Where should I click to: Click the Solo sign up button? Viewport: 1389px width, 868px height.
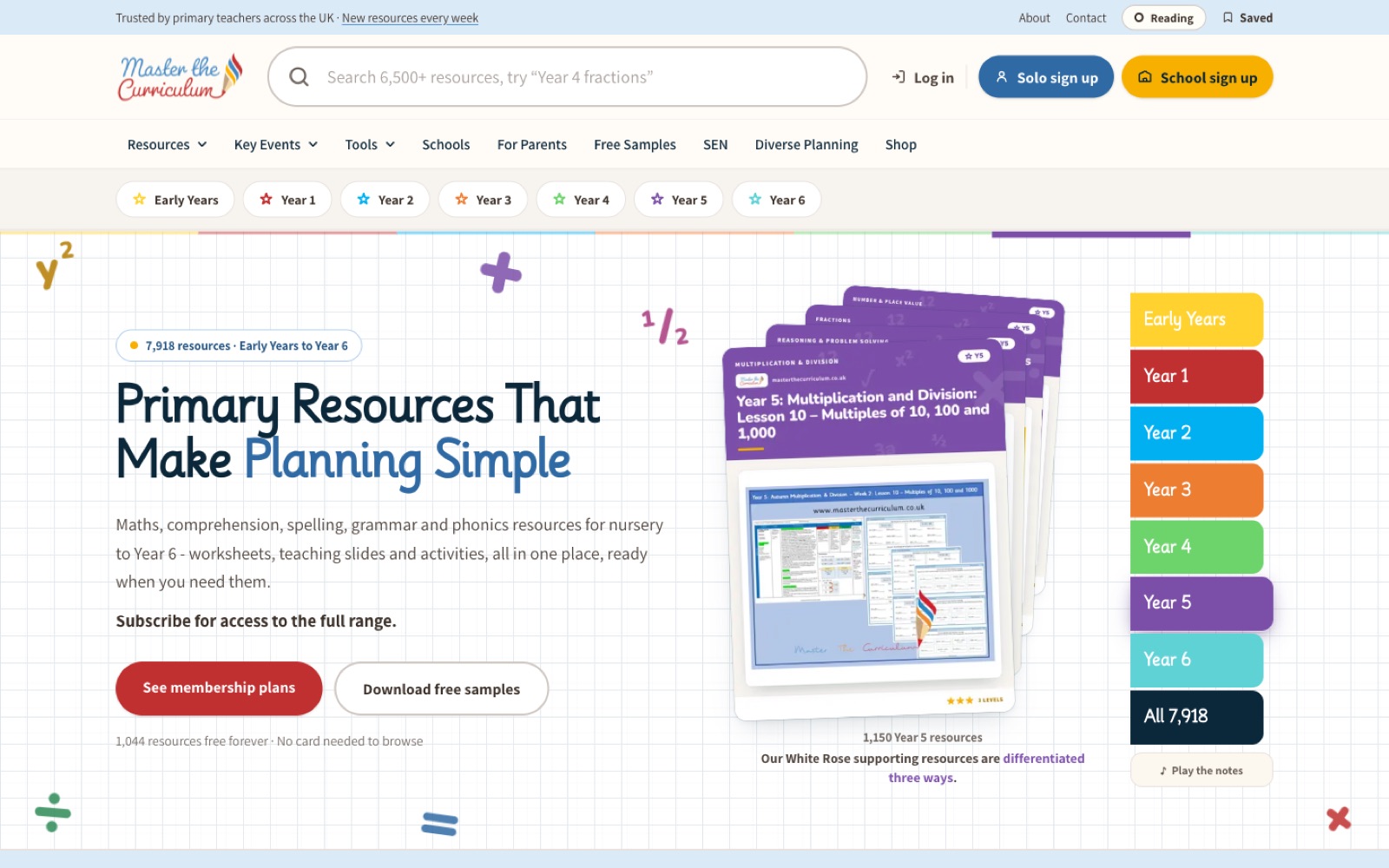1046,77
